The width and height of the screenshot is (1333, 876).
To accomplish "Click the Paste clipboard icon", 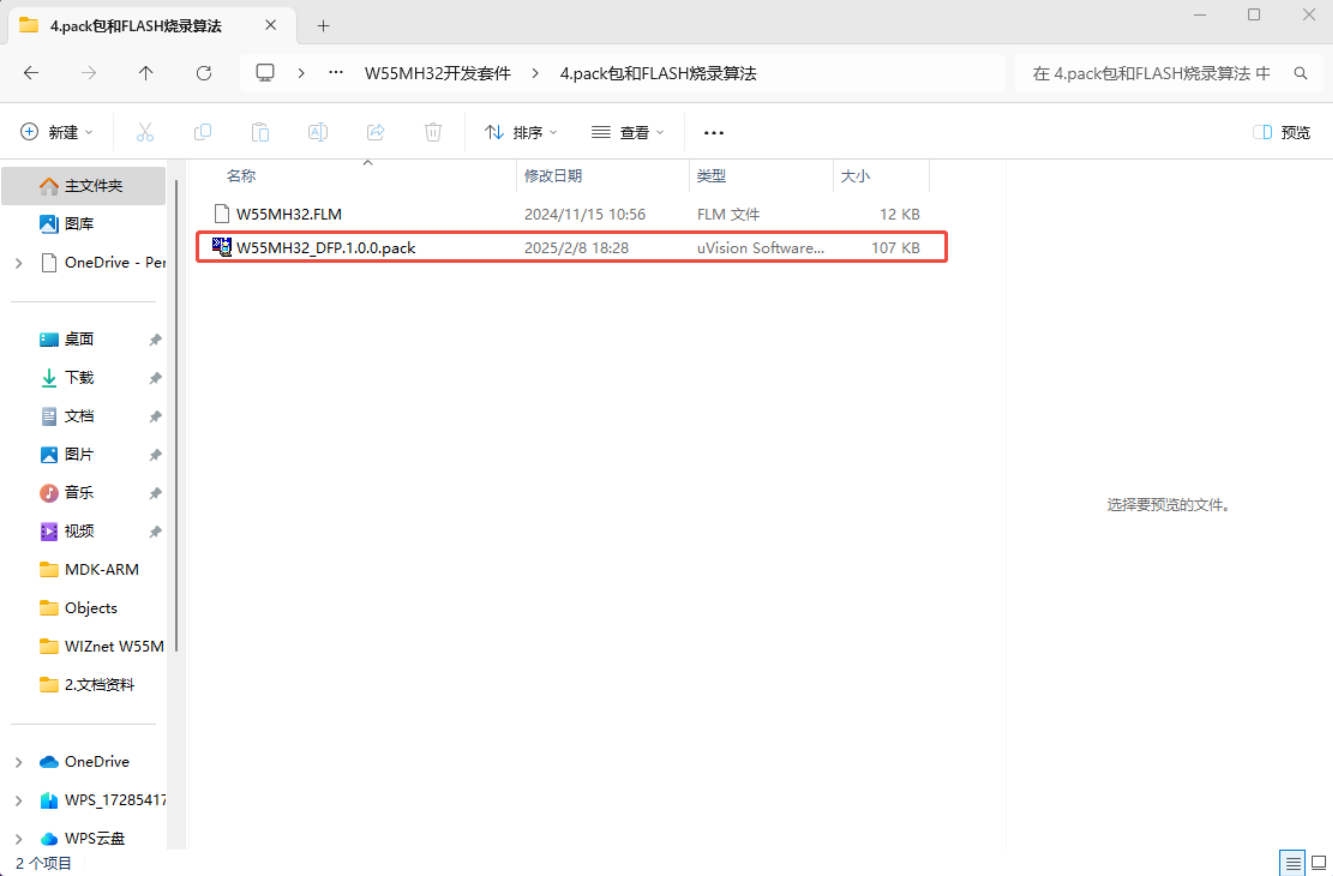I will click(x=260, y=132).
